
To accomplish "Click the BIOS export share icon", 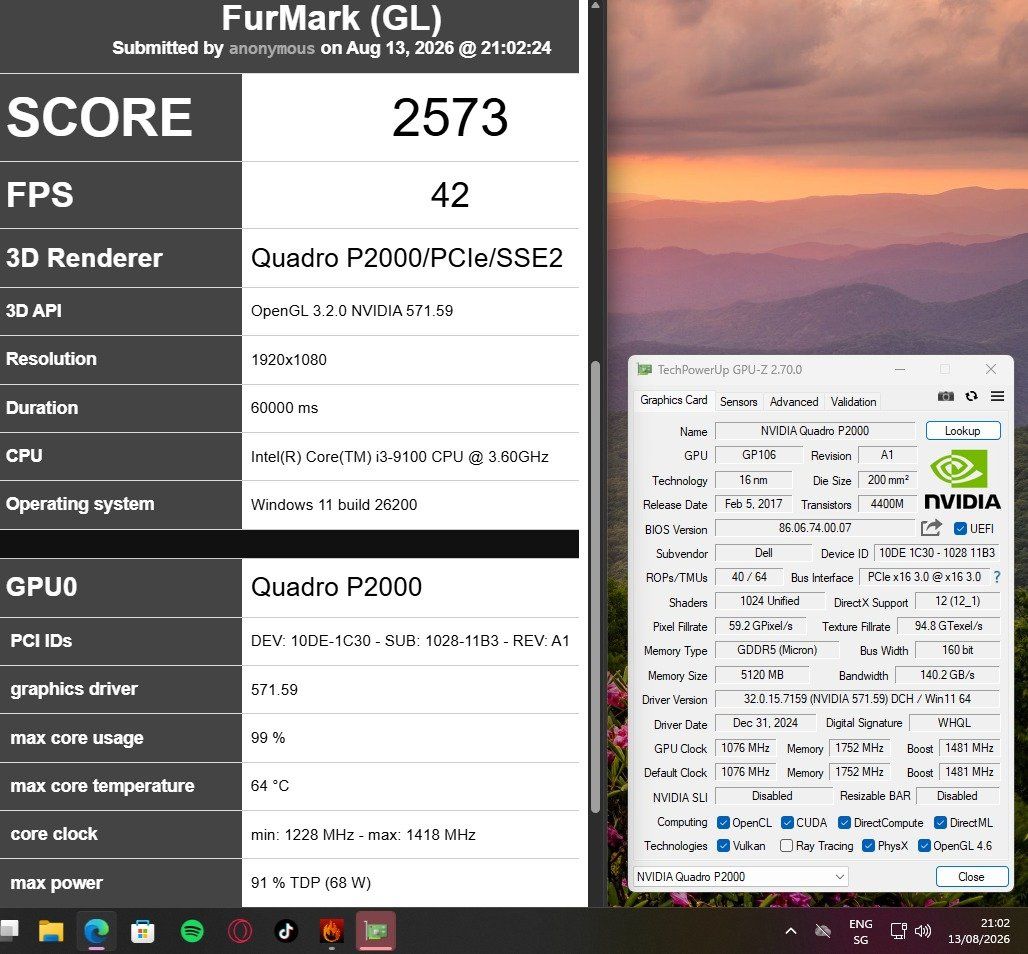I will 931,528.
